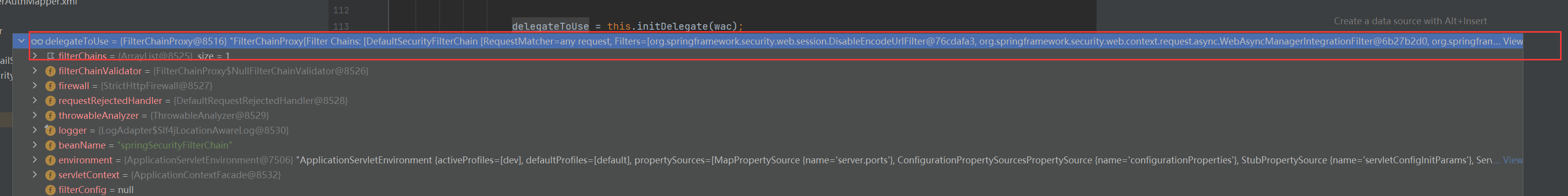Click the initDelegate(wac) code line

(627, 26)
